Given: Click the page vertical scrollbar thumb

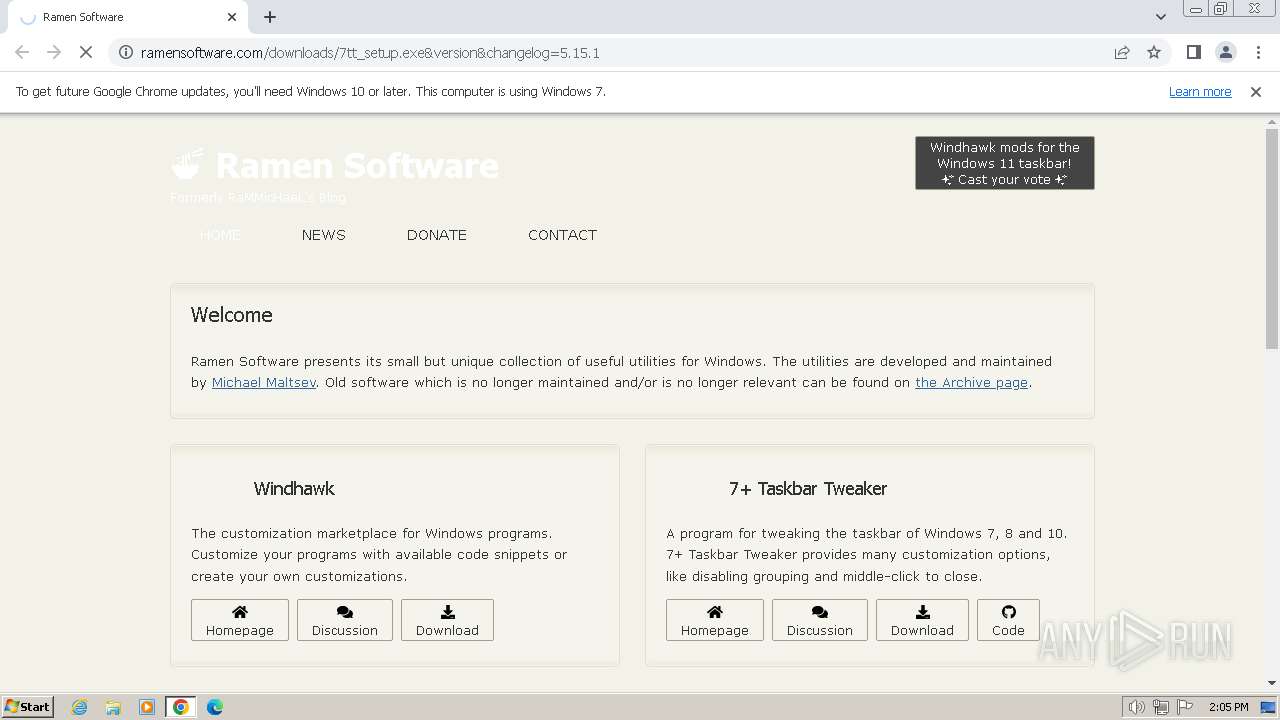Looking at the screenshot, I should click(x=1272, y=238).
